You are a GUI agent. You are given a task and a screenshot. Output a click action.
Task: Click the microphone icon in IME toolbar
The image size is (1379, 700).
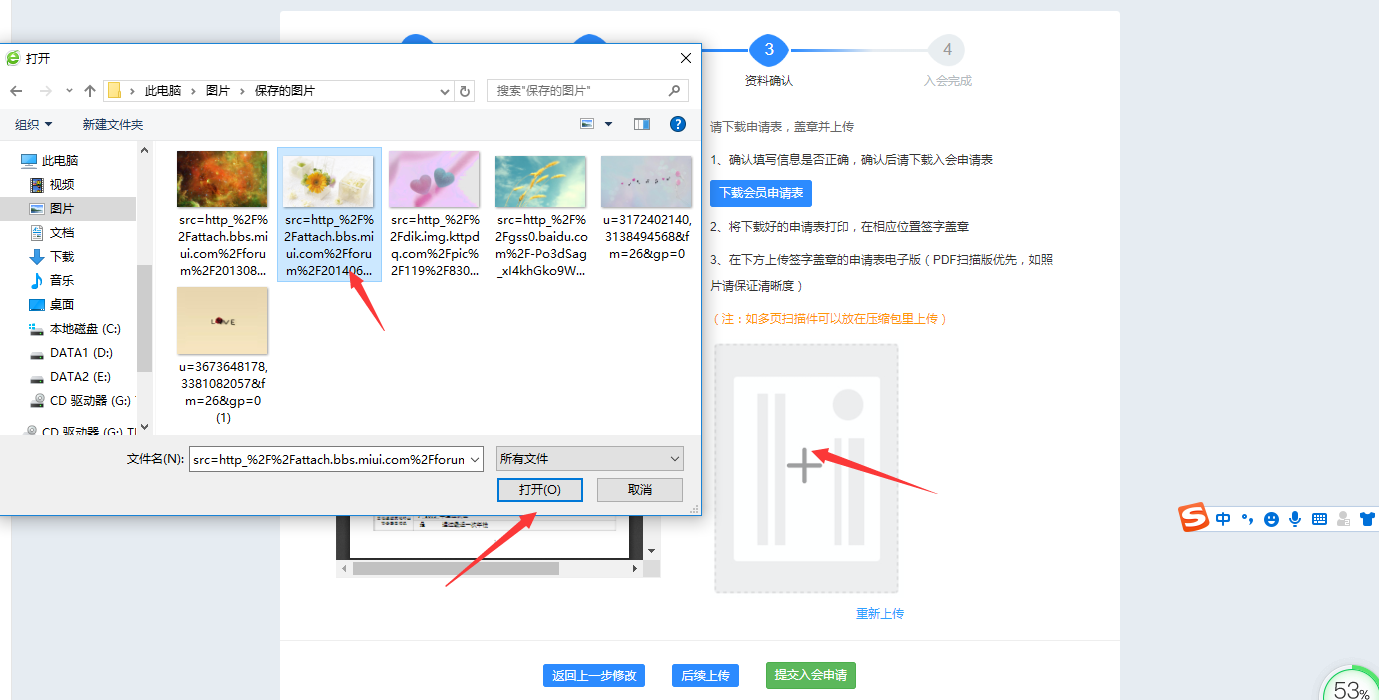pyautogui.click(x=1295, y=519)
